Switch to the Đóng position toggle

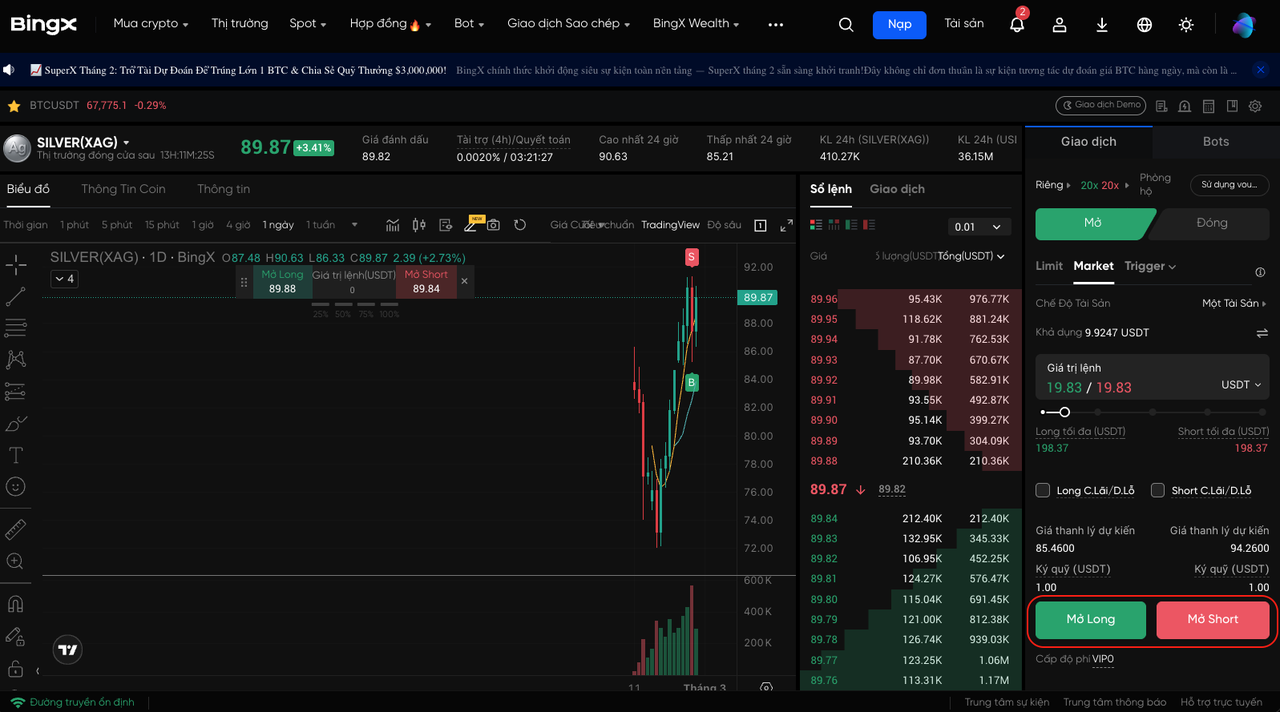click(x=1211, y=223)
